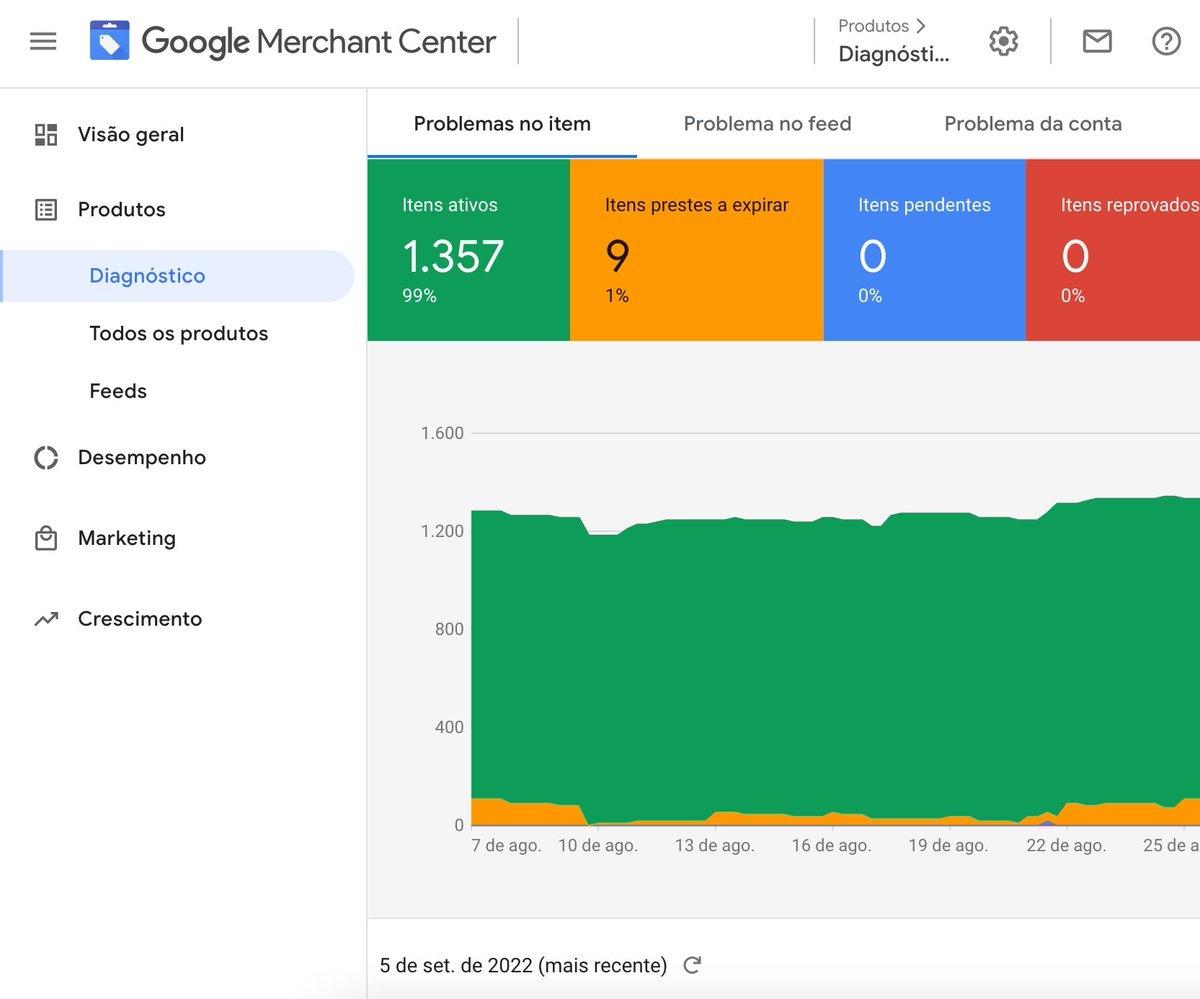Click the 800 y-axis label
Image resolution: width=1200 pixels, height=999 pixels.
[449, 629]
